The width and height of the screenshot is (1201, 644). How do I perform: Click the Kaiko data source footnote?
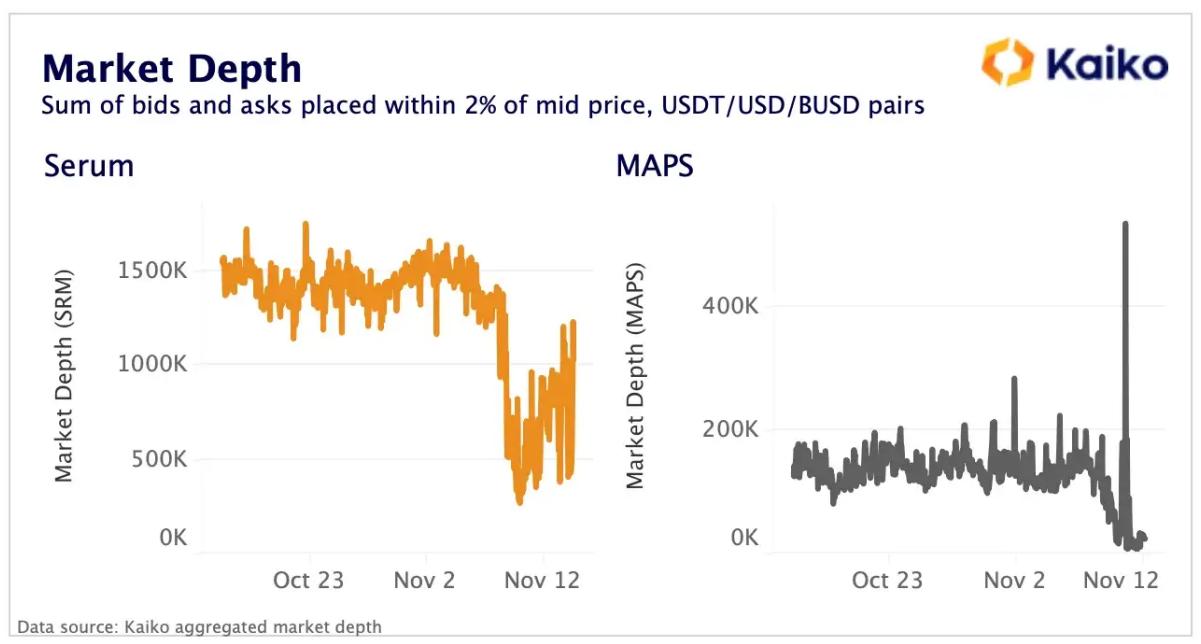click(x=199, y=627)
